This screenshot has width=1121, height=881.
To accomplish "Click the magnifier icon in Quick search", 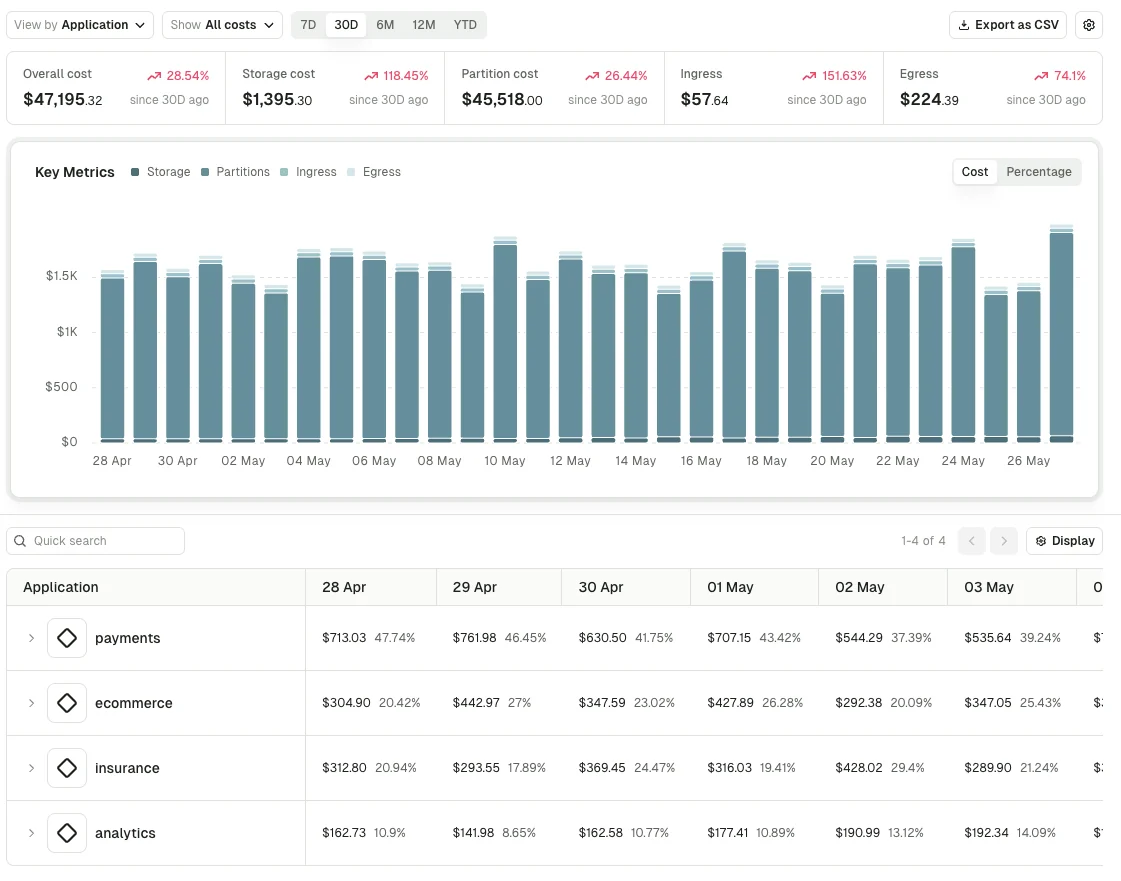I will pos(20,541).
